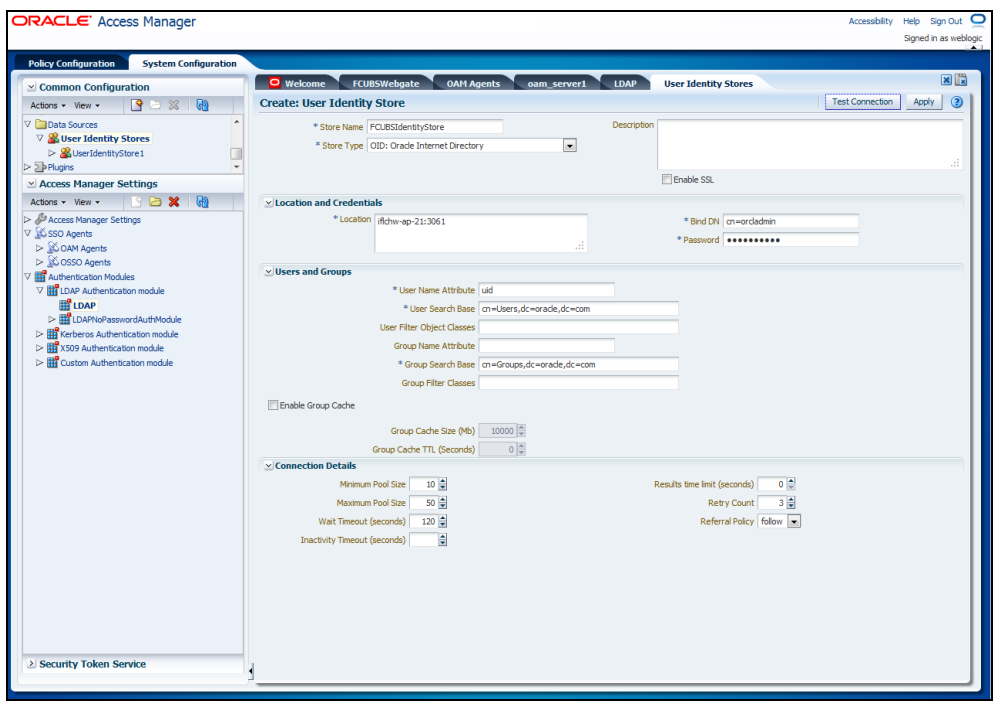1000x705 pixels.
Task: Click Create icon in Common Configuration toolbar
Action: [136, 105]
